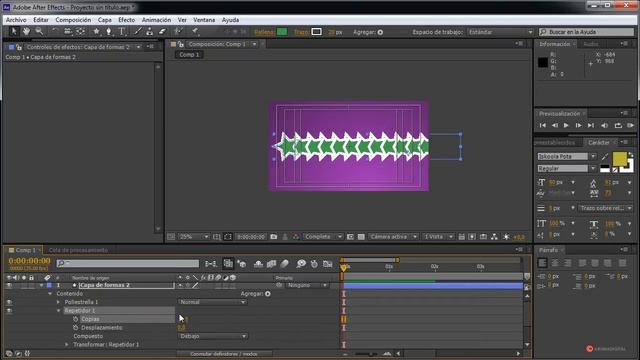Open the Completa resolution dropdown
Image resolution: width=640 pixels, height=360 pixels.
coord(323,237)
